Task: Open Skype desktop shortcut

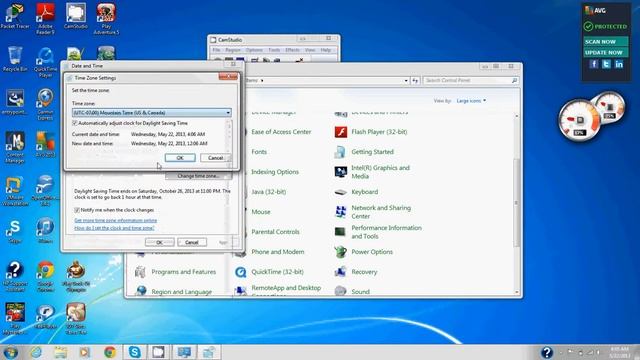Action: (x=15, y=231)
